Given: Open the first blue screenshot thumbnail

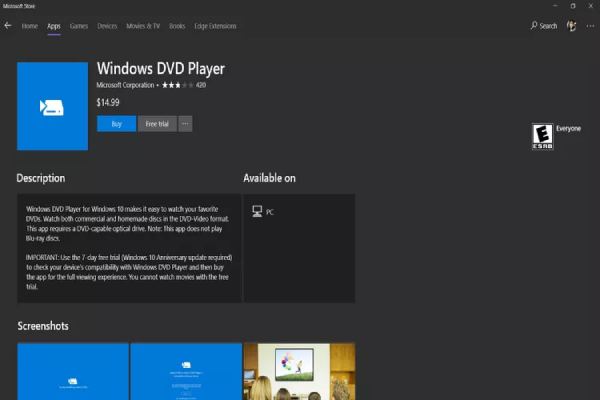Looking at the screenshot, I should pyautogui.click(x=73, y=371).
